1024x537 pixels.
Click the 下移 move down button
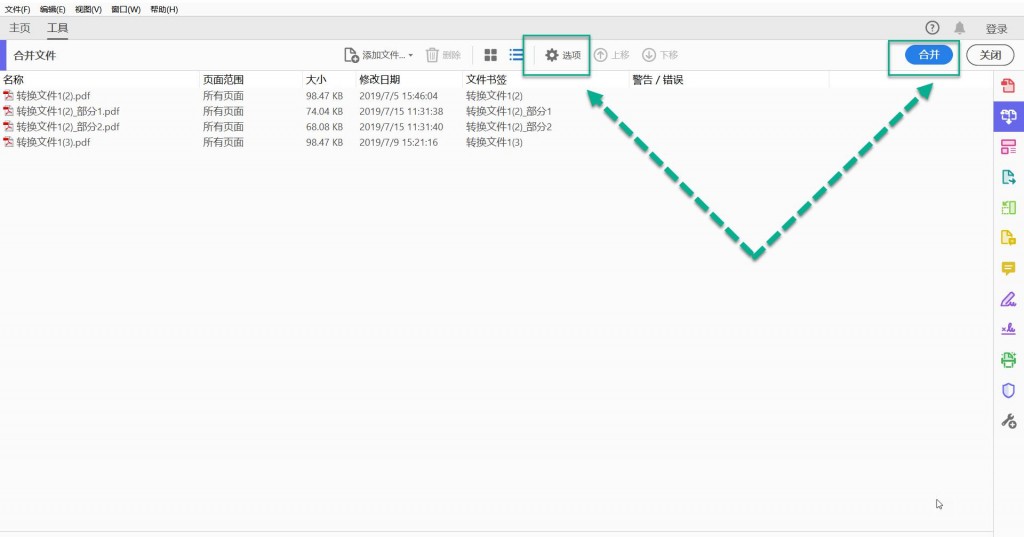[660, 55]
